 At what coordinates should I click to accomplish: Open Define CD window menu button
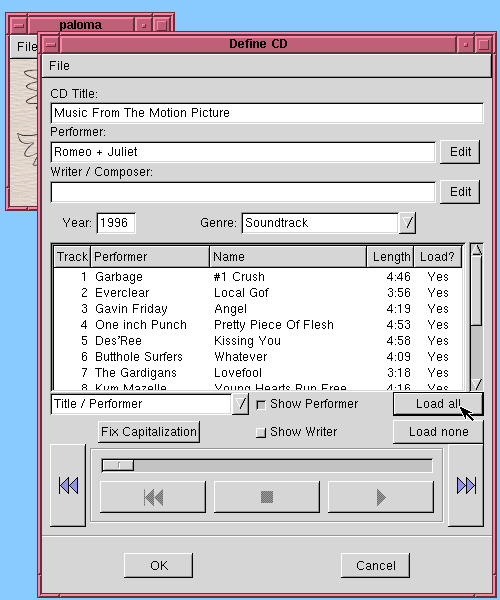pos(50,44)
